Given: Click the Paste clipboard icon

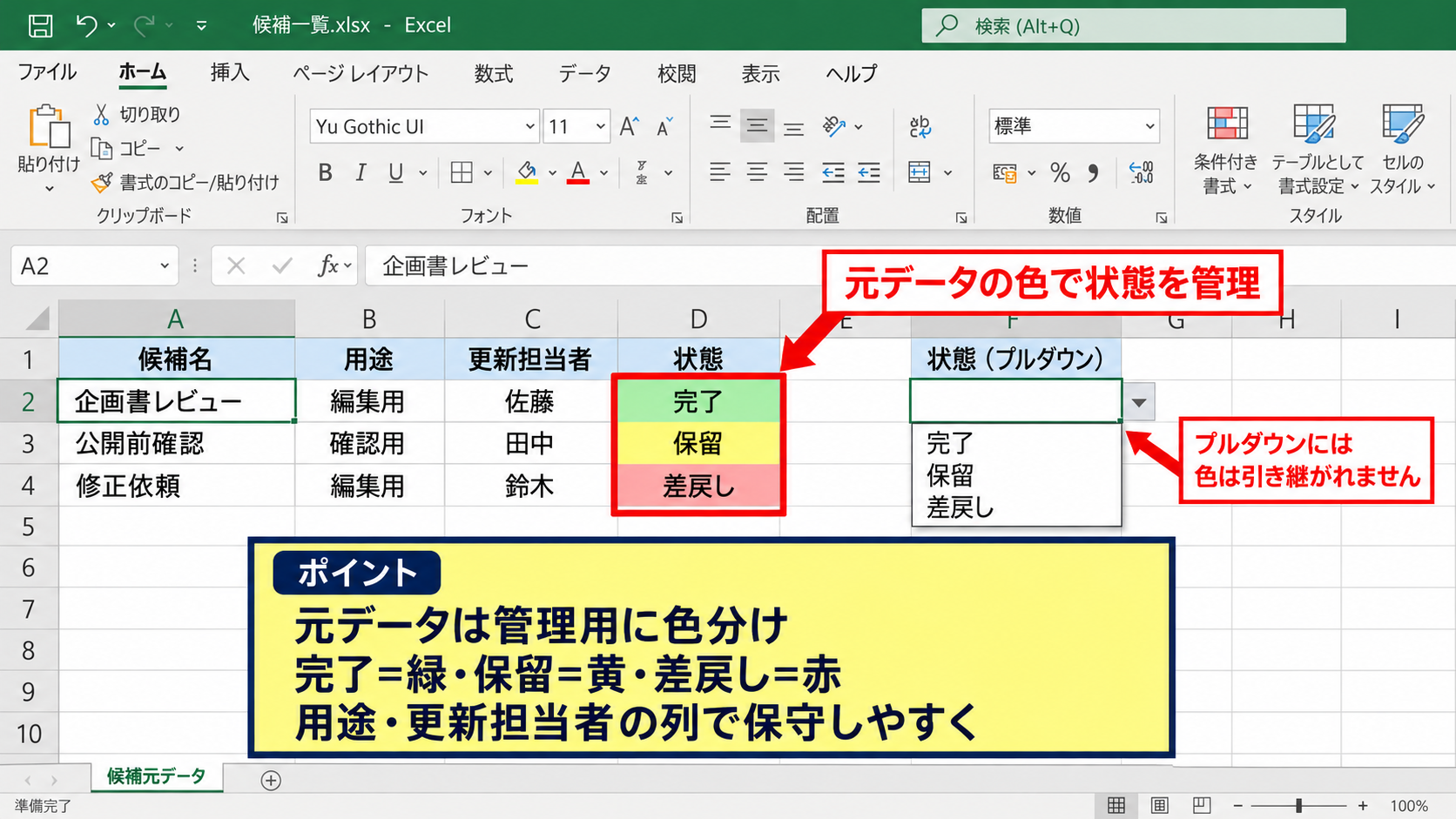Looking at the screenshot, I should coord(49,128).
